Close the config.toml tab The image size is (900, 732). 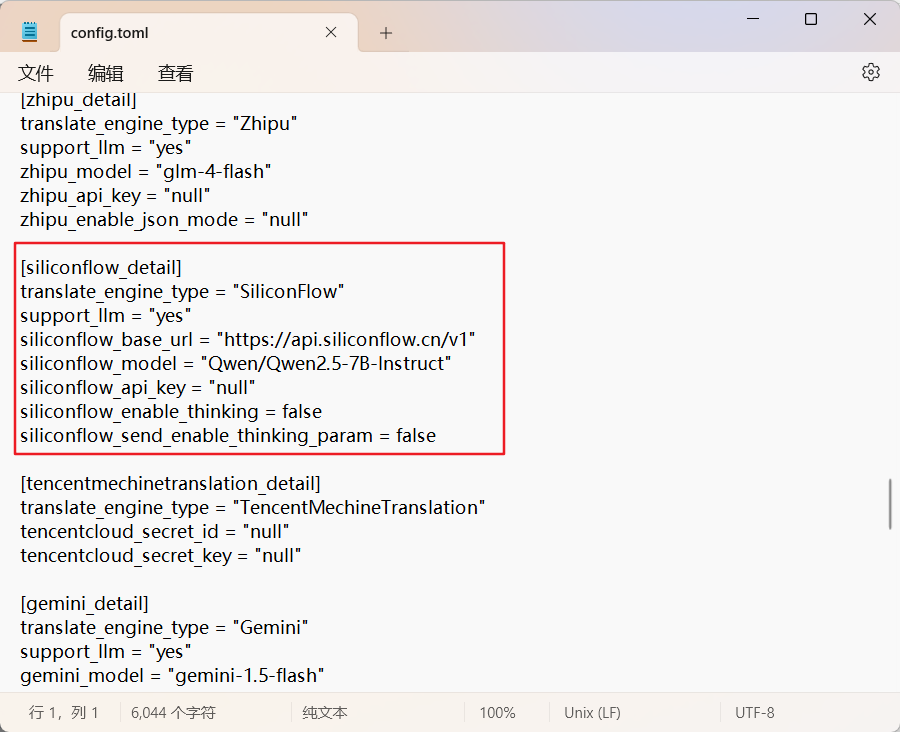331,32
